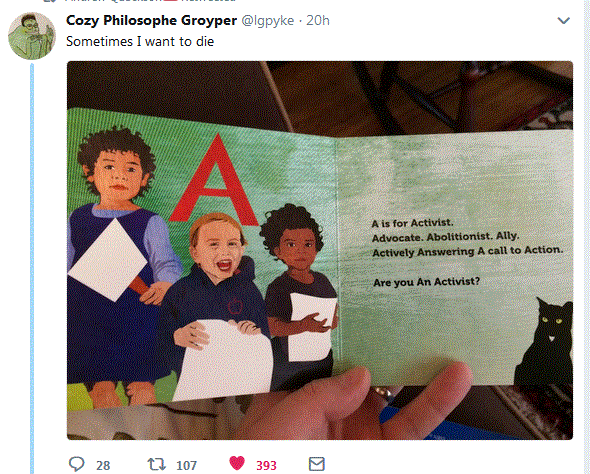
Task: Open the green frog profile avatar
Action: (x=32, y=36)
